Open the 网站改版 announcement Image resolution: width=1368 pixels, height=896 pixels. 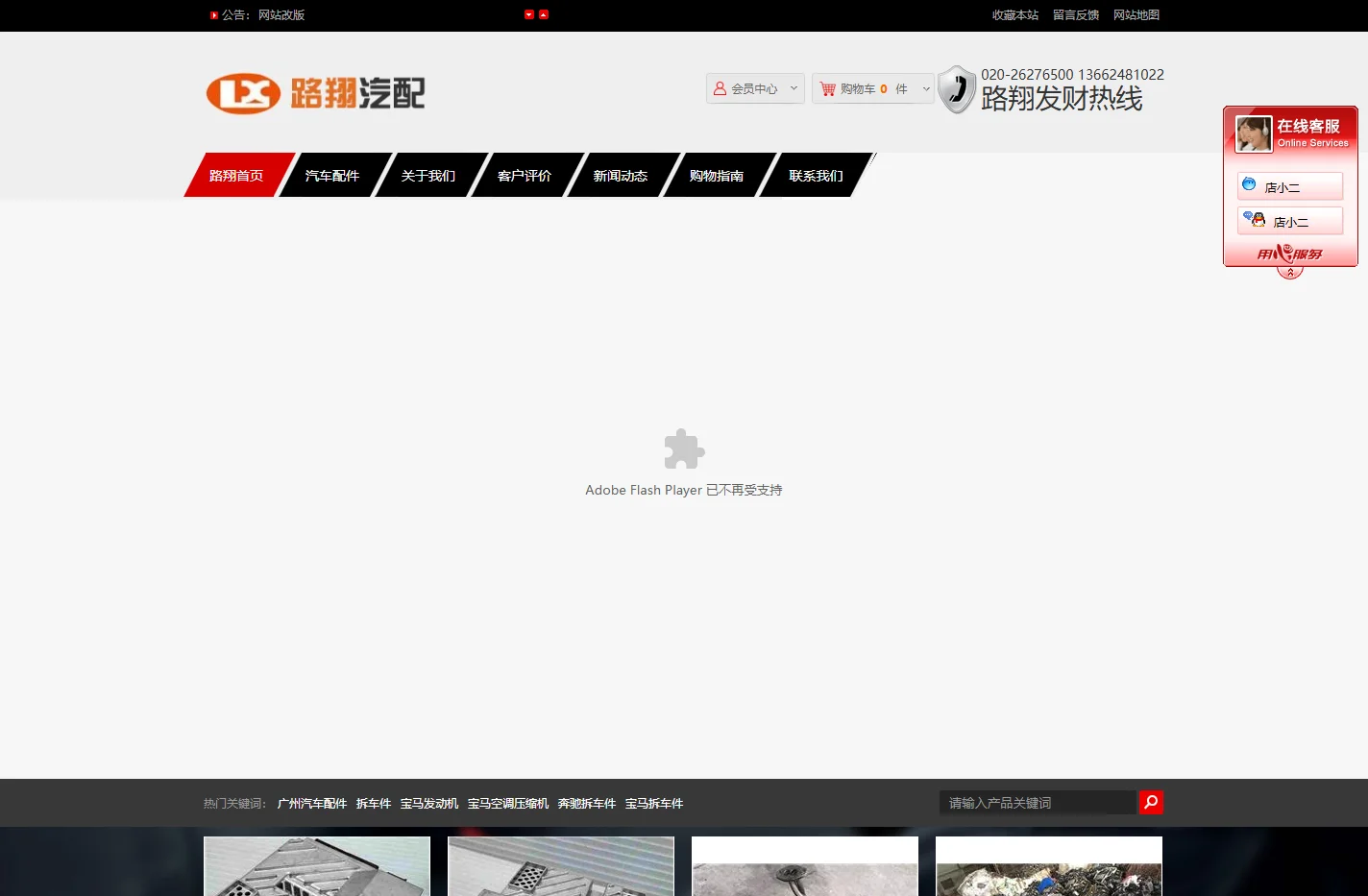click(281, 15)
